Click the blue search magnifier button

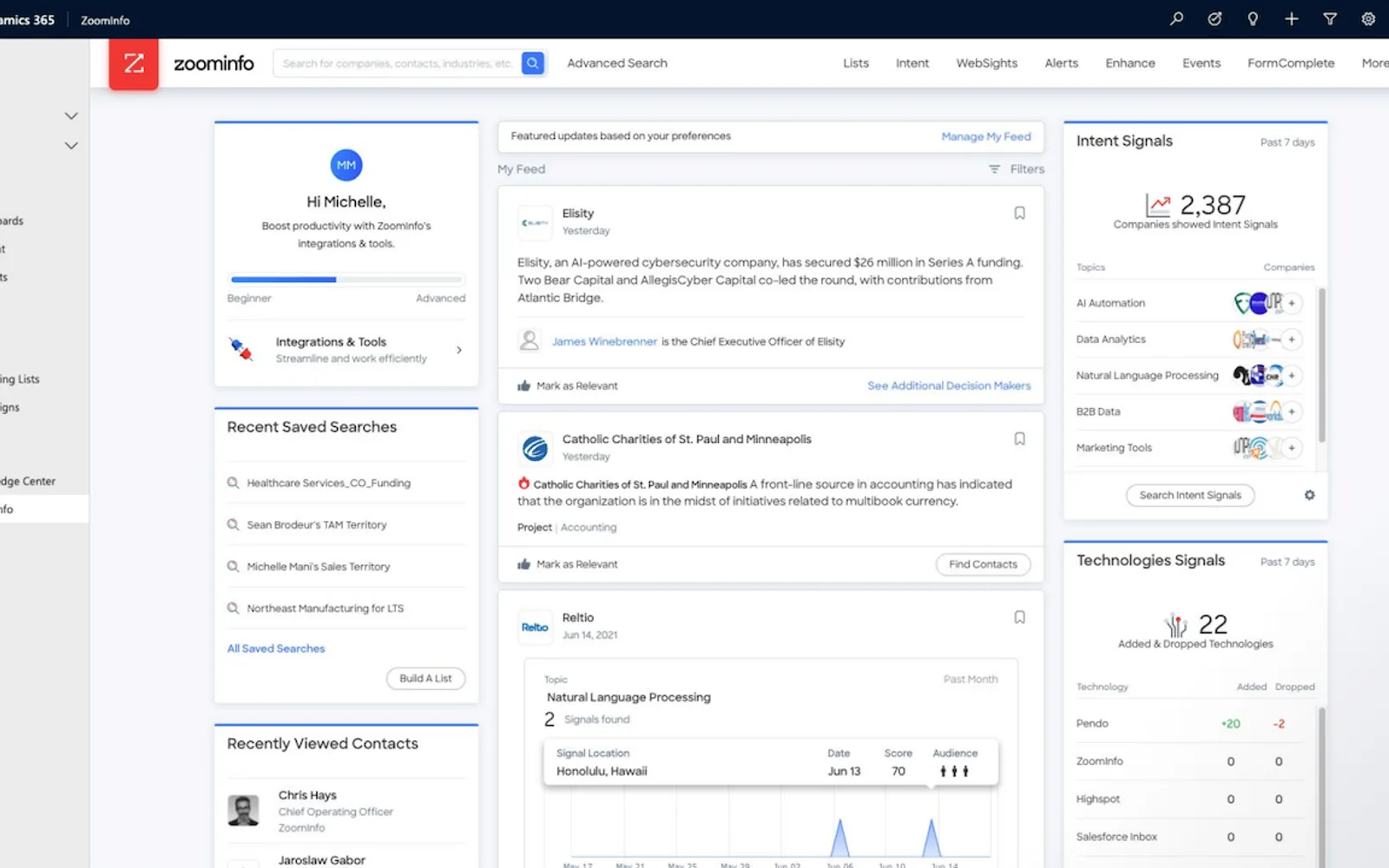pyautogui.click(x=533, y=63)
